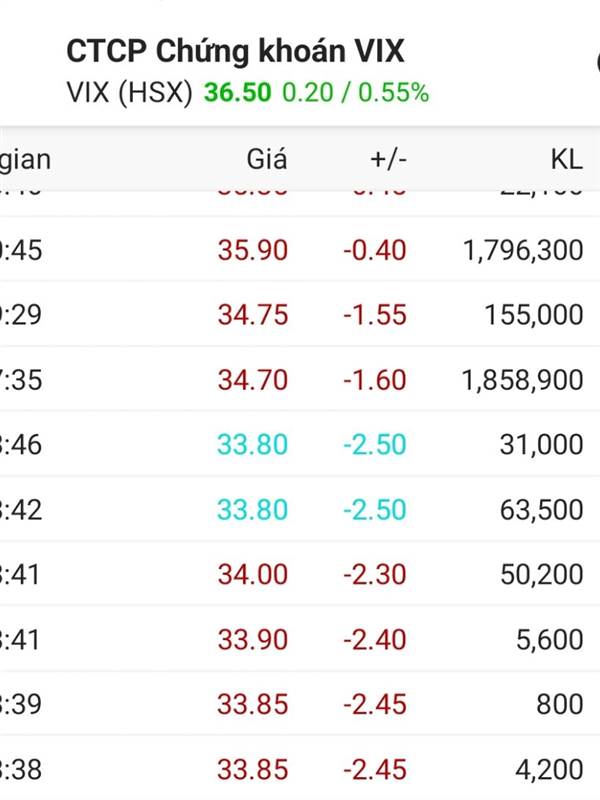Tap the CTCP Chứng khoán VIX title
Screen dimensions: 600x800
click(x=235, y=51)
